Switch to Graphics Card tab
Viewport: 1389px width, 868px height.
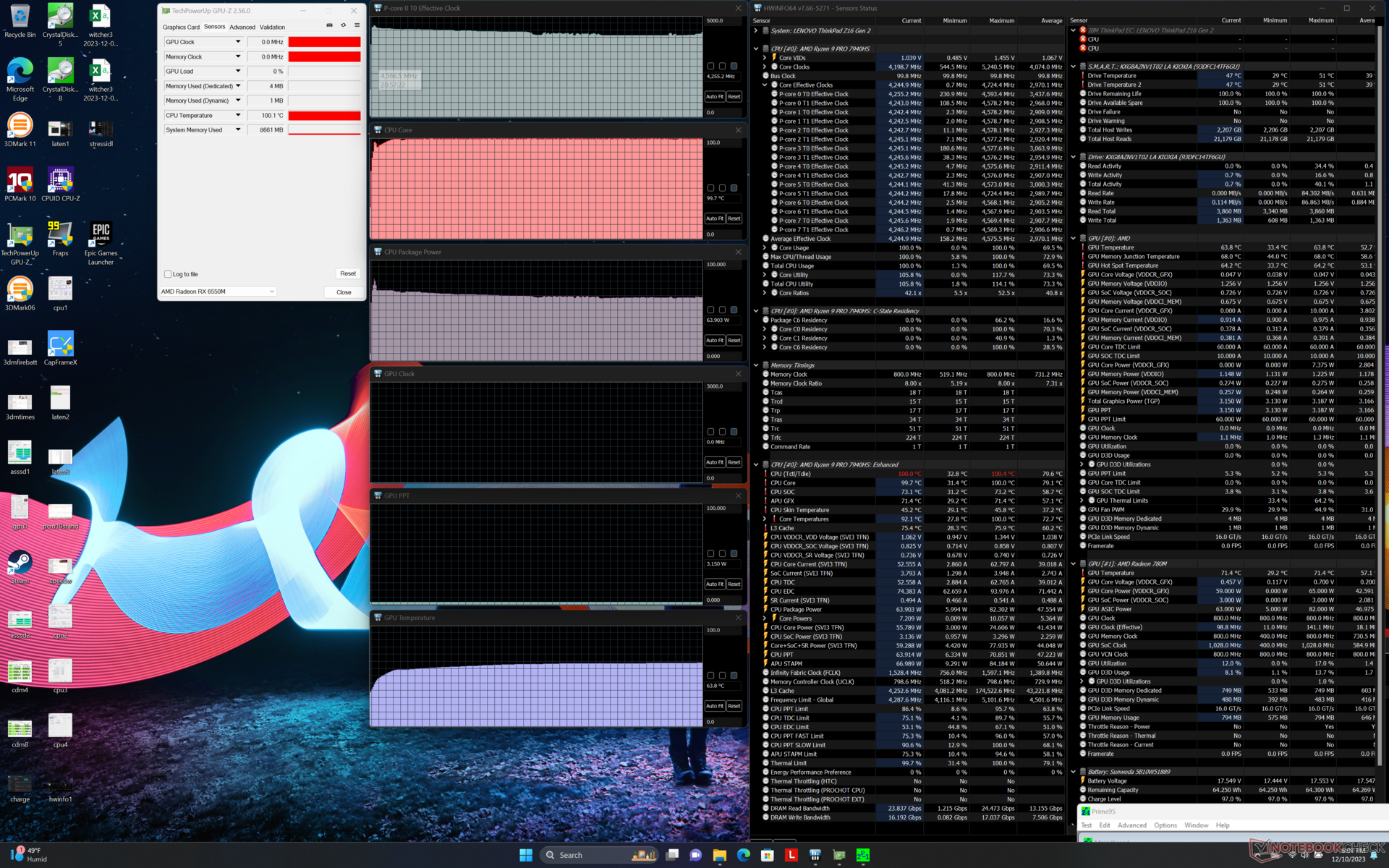pos(180,27)
